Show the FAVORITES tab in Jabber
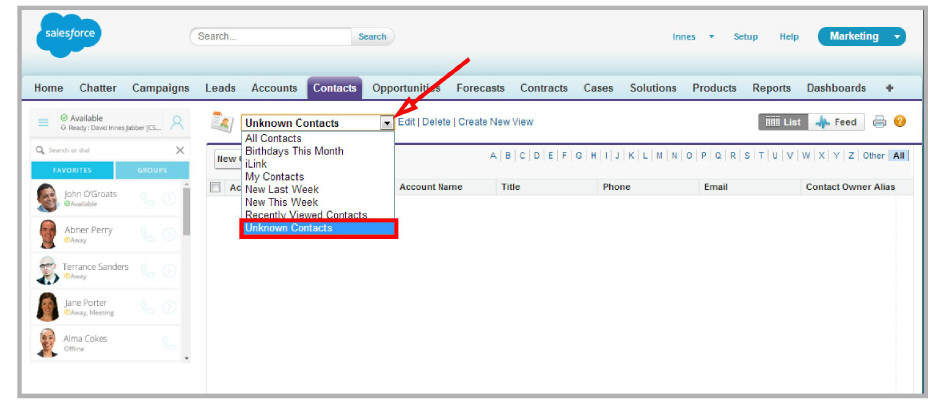The width and height of the screenshot is (945, 406). coord(72,170)
